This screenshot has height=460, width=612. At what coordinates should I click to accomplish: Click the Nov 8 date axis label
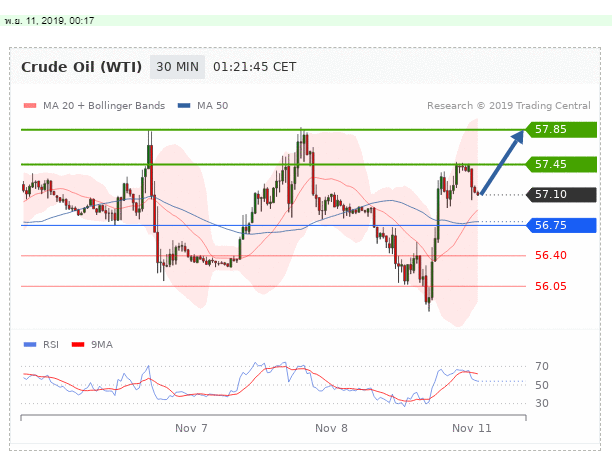pos(331,428)
